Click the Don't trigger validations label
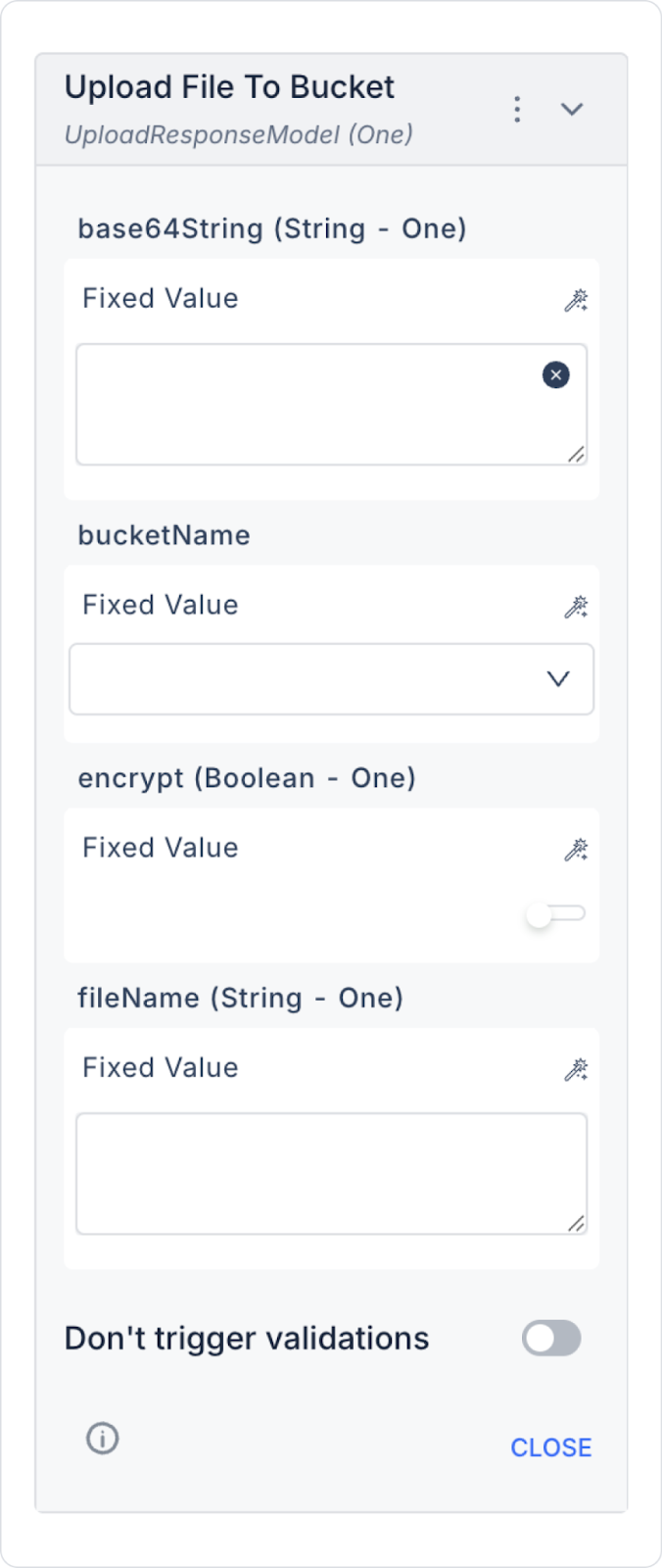Image resolution: width=662 pixels, height=1568 pixels. (x=247, y=1339)
